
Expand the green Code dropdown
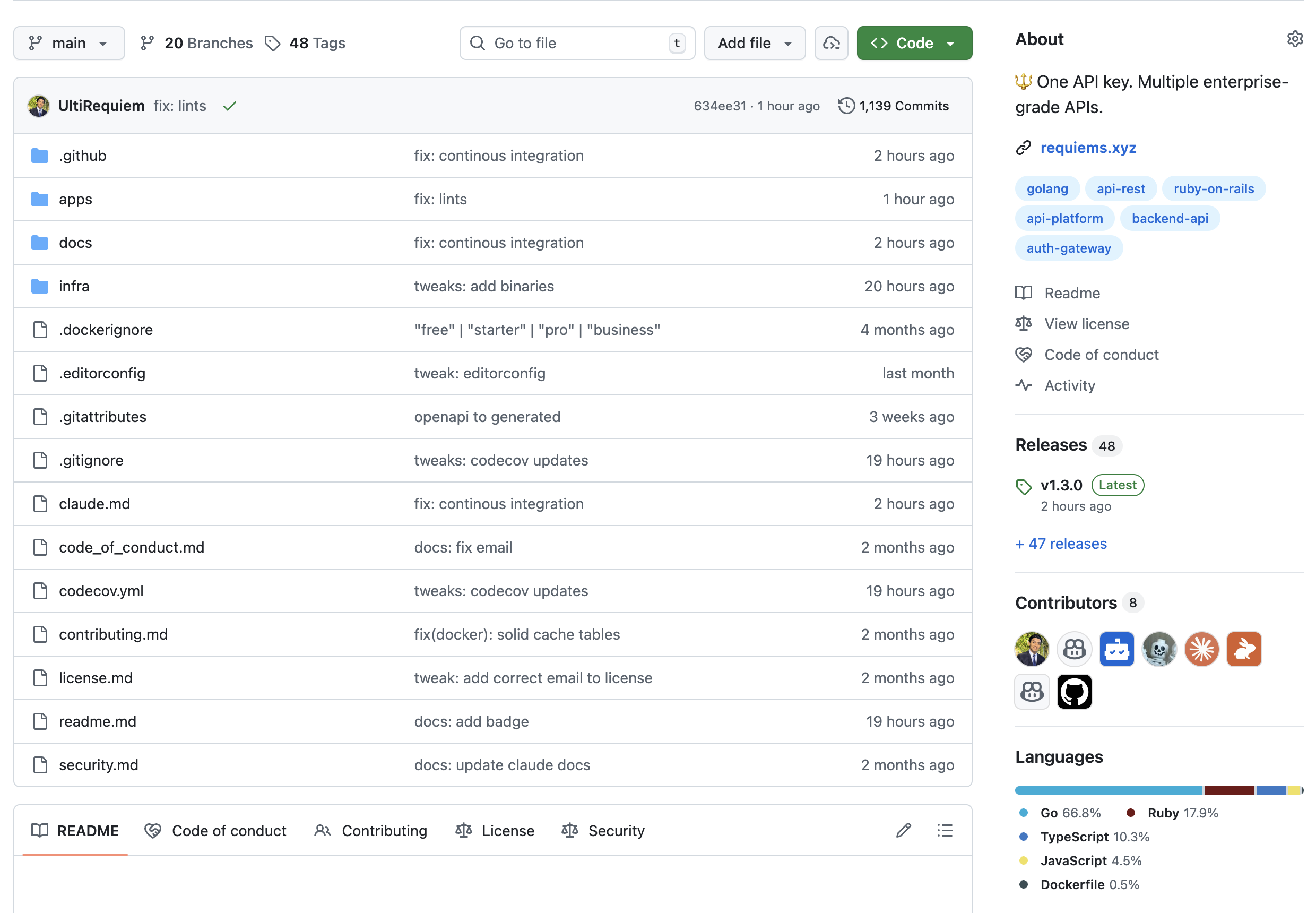point(914,43)
